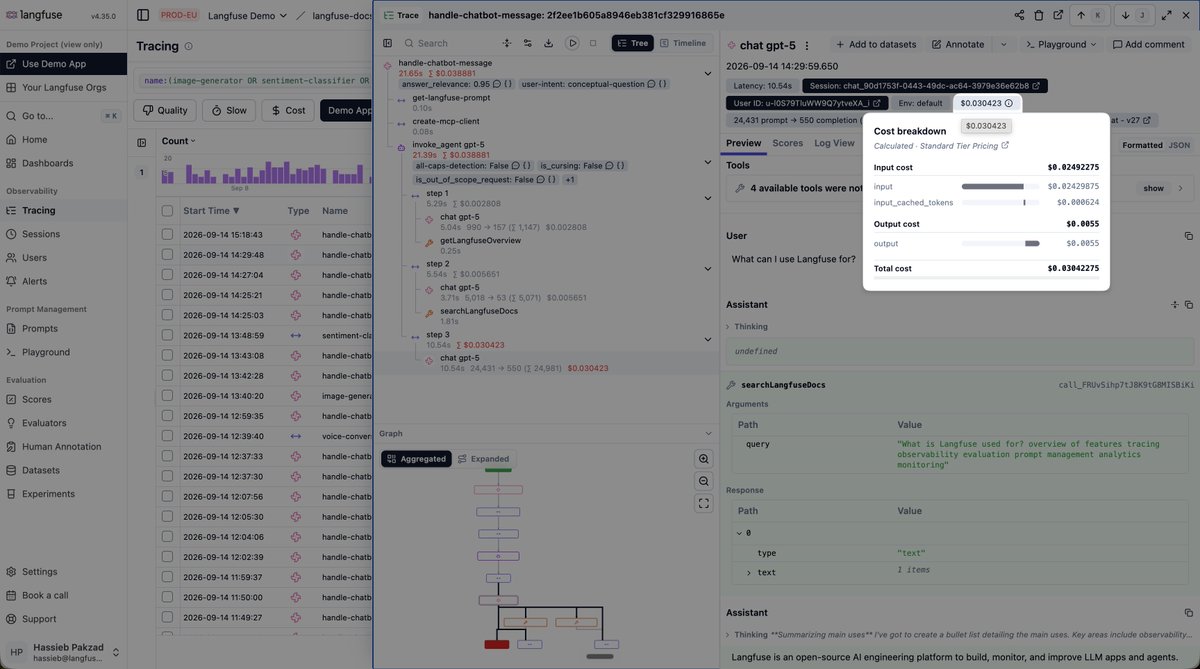This screenshot has width=1200, height=669.
Task: Open trace in new tab icon
Action: pyautogui.click(x=1057, y=15)
